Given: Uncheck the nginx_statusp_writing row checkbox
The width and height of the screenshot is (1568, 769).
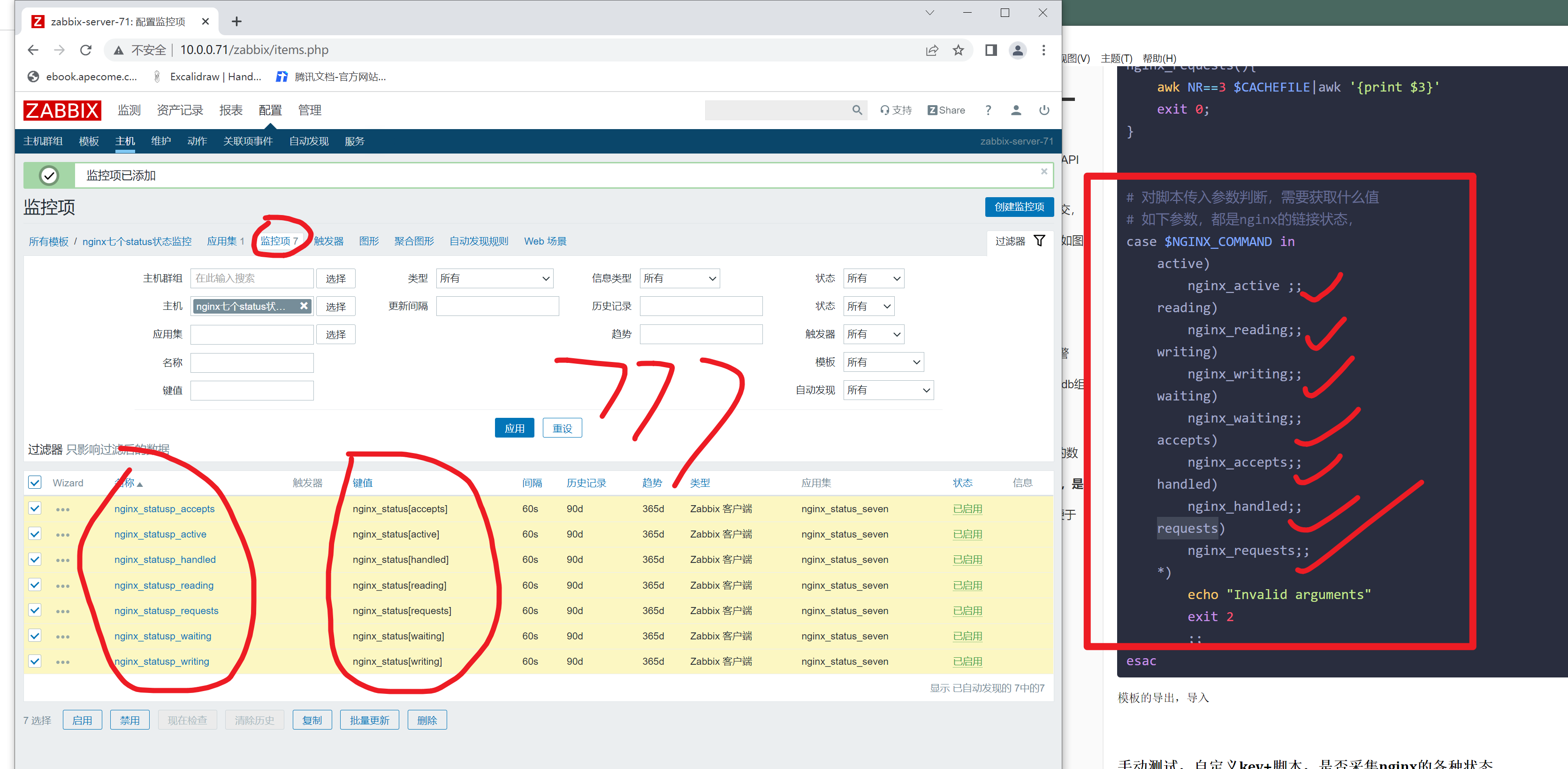Looking at the screenshot, I should (35, 661).
